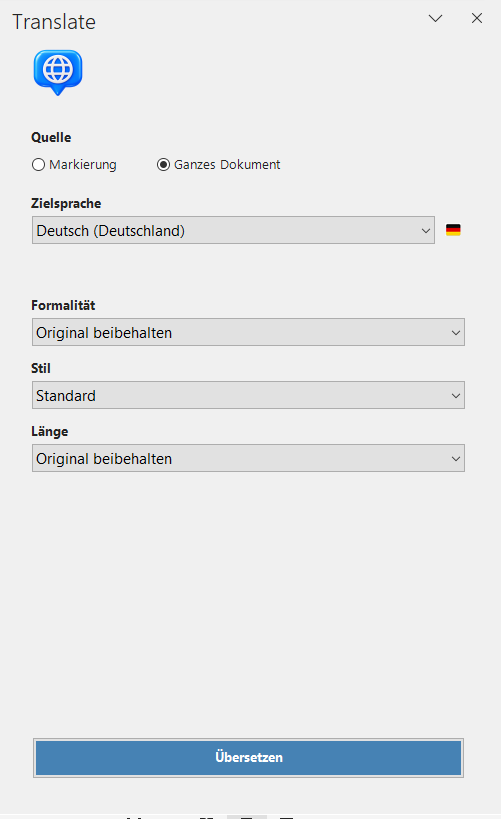Click the Stil dropdown arrow
501x819 pixels.
coord(456,396)
